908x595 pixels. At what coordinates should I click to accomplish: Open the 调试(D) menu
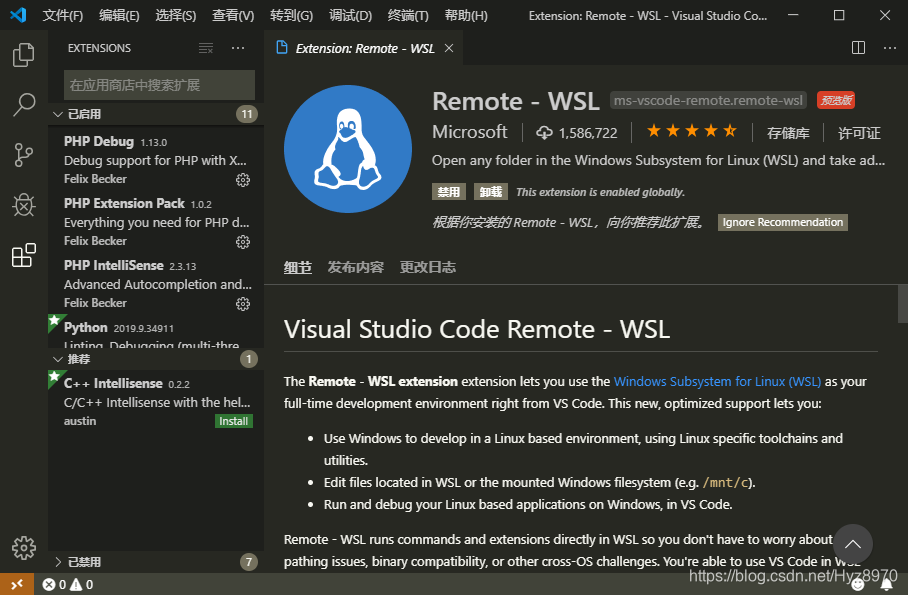click(x=350, y=16)
